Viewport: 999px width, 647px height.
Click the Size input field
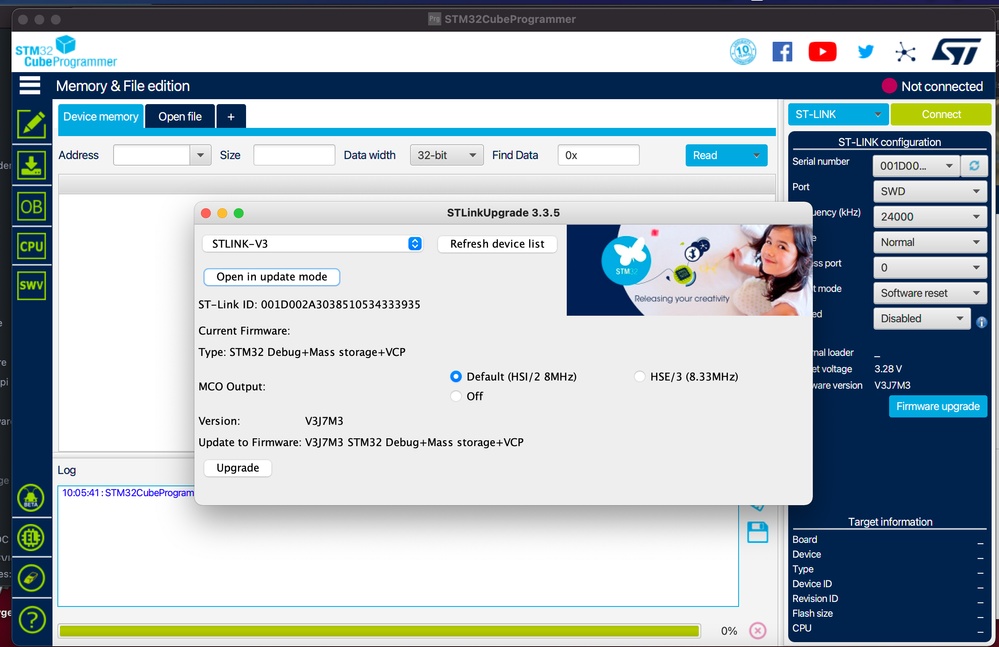pyautogui.click(x=294, y=155)
